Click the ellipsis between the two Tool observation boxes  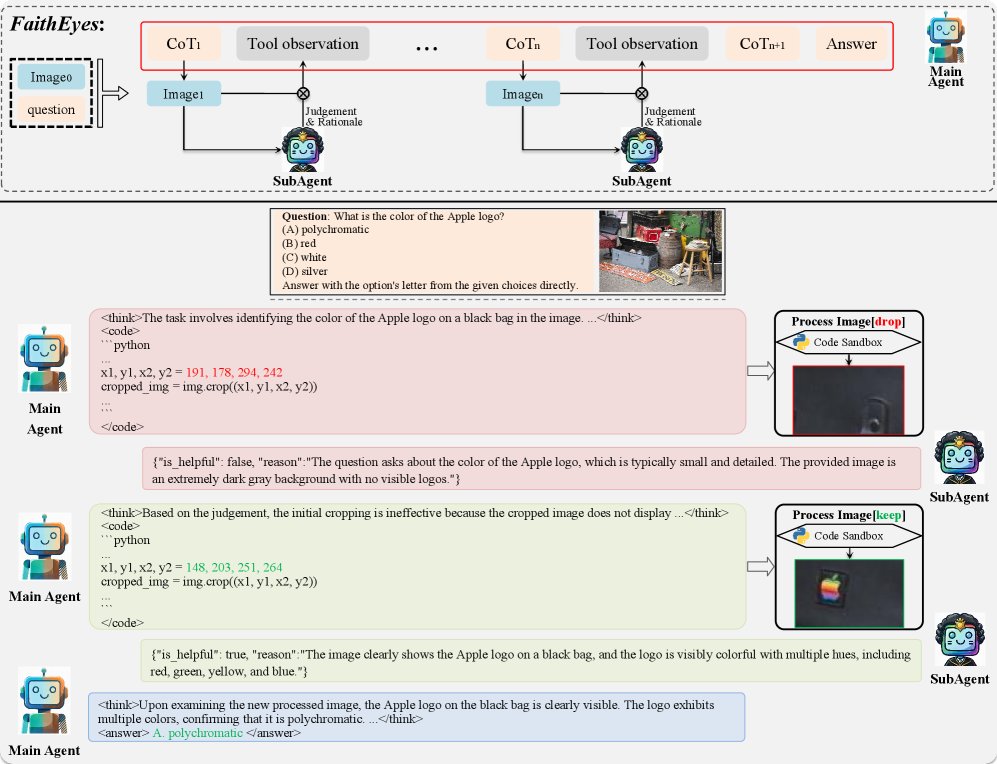(x=426, y=48)
